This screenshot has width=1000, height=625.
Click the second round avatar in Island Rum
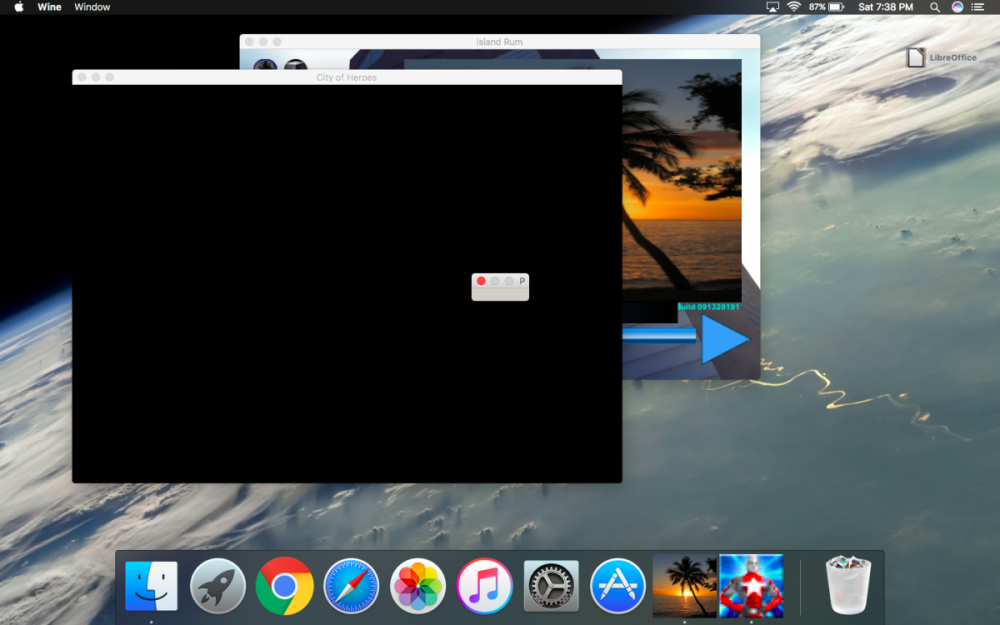click(x=295, y=67)
